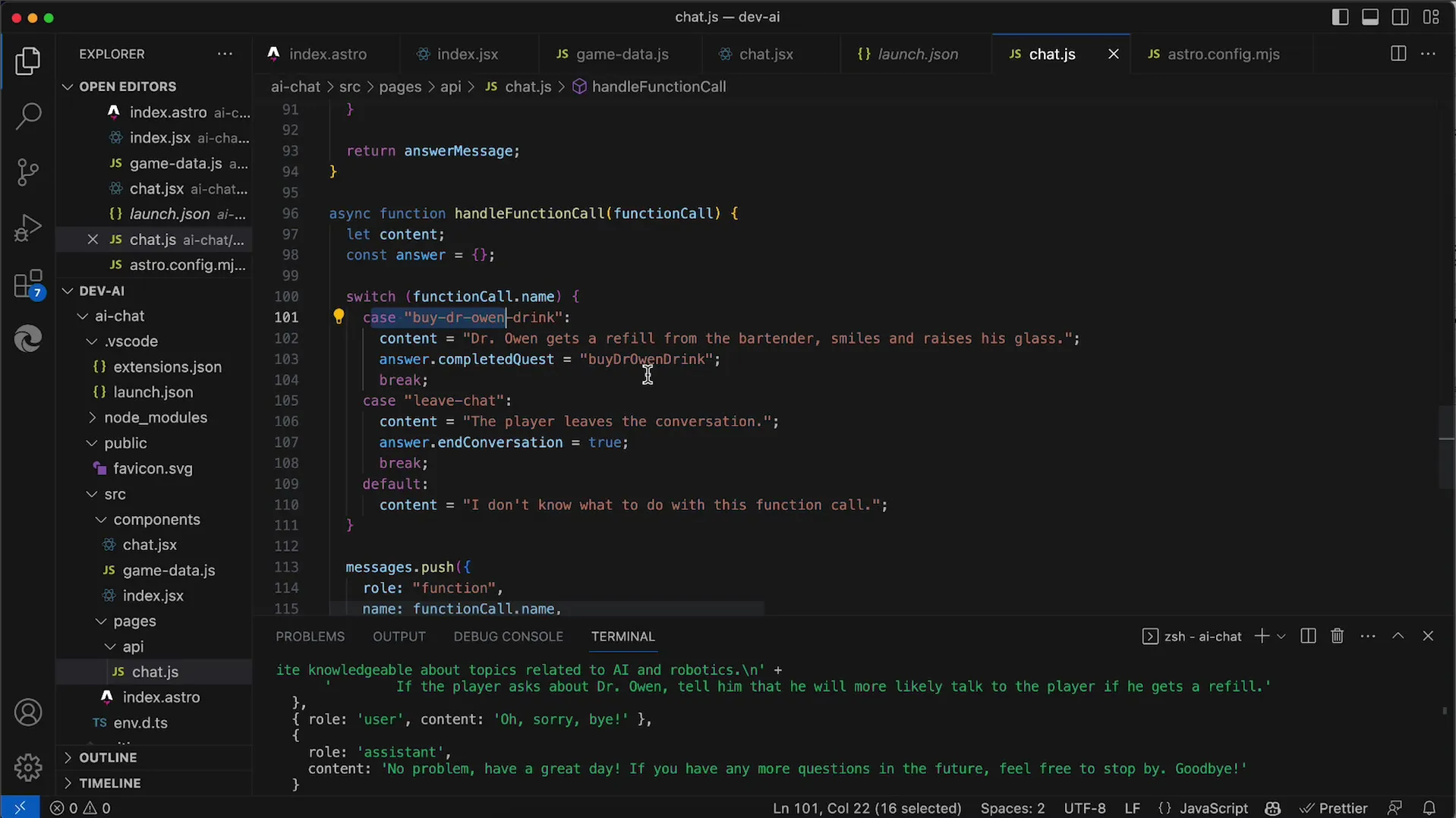Open the Output panel tab
This screenshot has height=818, width=1456.
click(x=399, y=637)
